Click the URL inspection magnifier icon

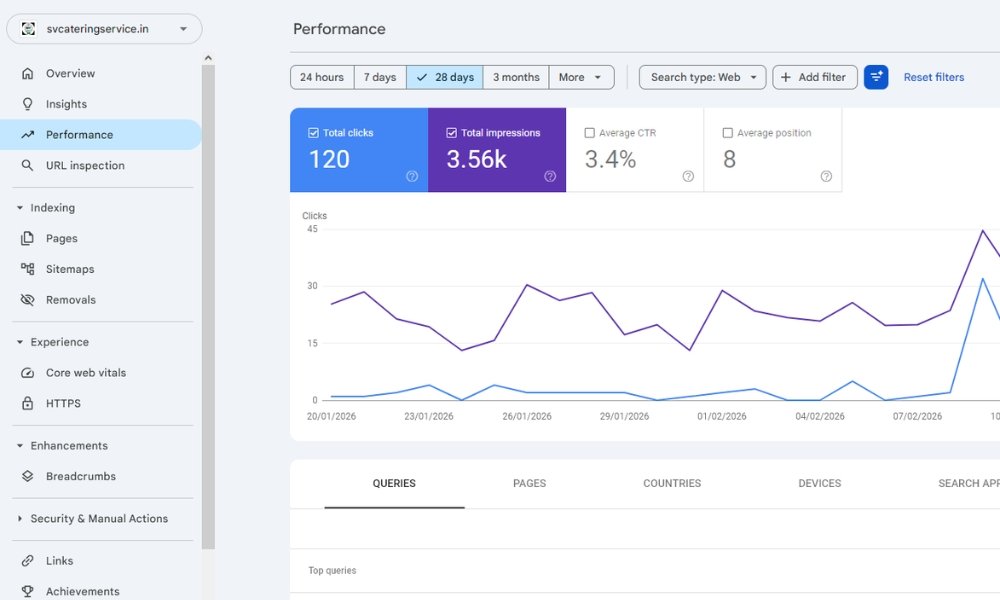pyautogui.click(x=29, y=164)
